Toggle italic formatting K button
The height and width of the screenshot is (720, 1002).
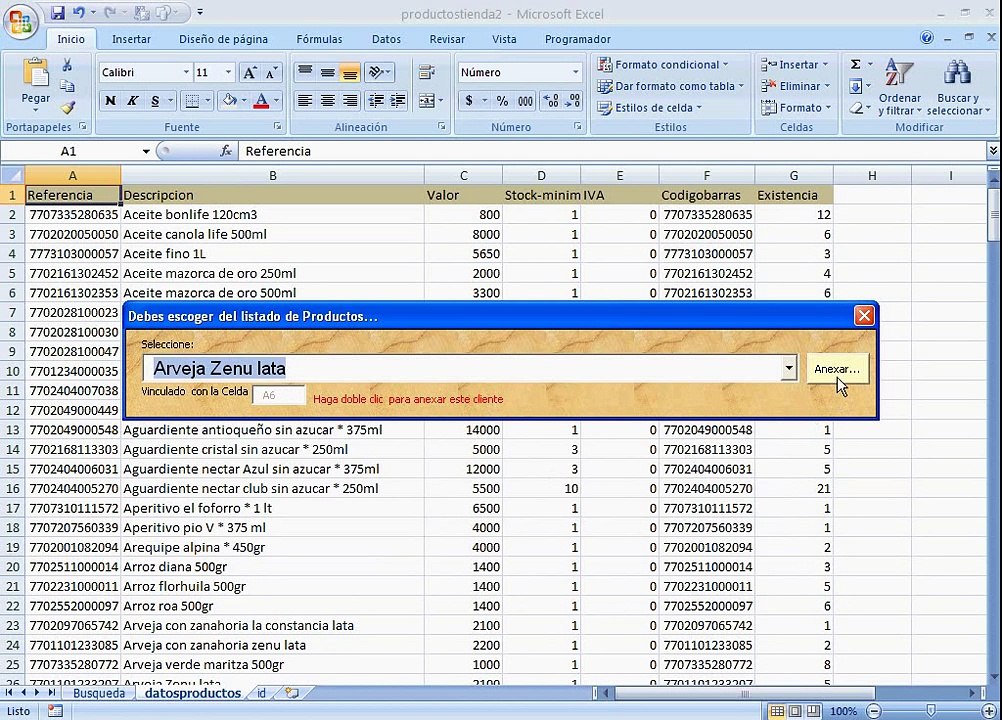tap(133, 100)
